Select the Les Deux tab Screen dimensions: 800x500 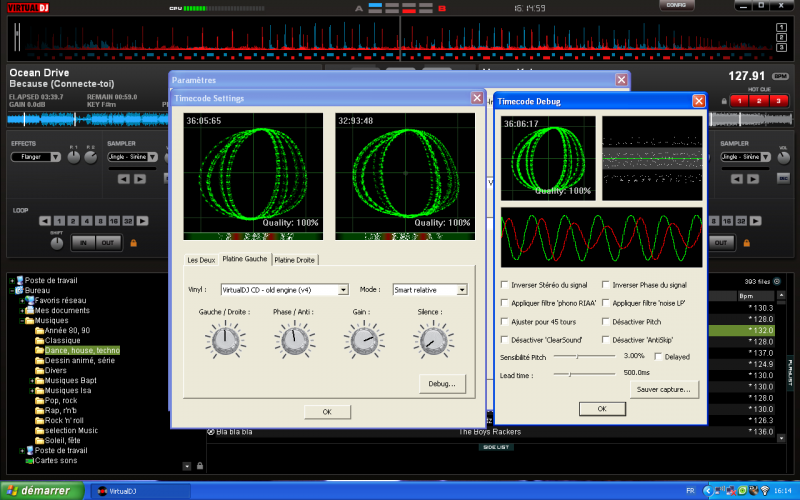(x=201, y=260)
